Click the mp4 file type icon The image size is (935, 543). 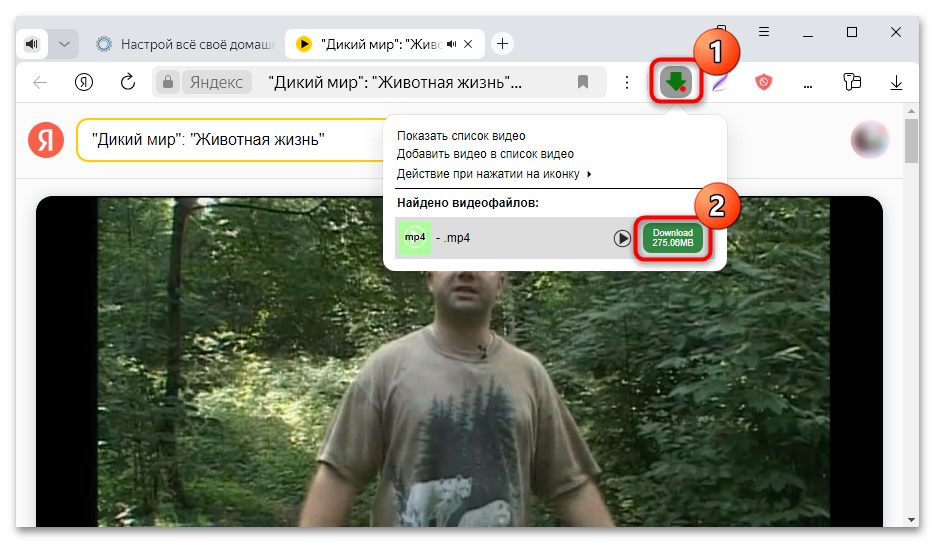click(x=414, y=237)
